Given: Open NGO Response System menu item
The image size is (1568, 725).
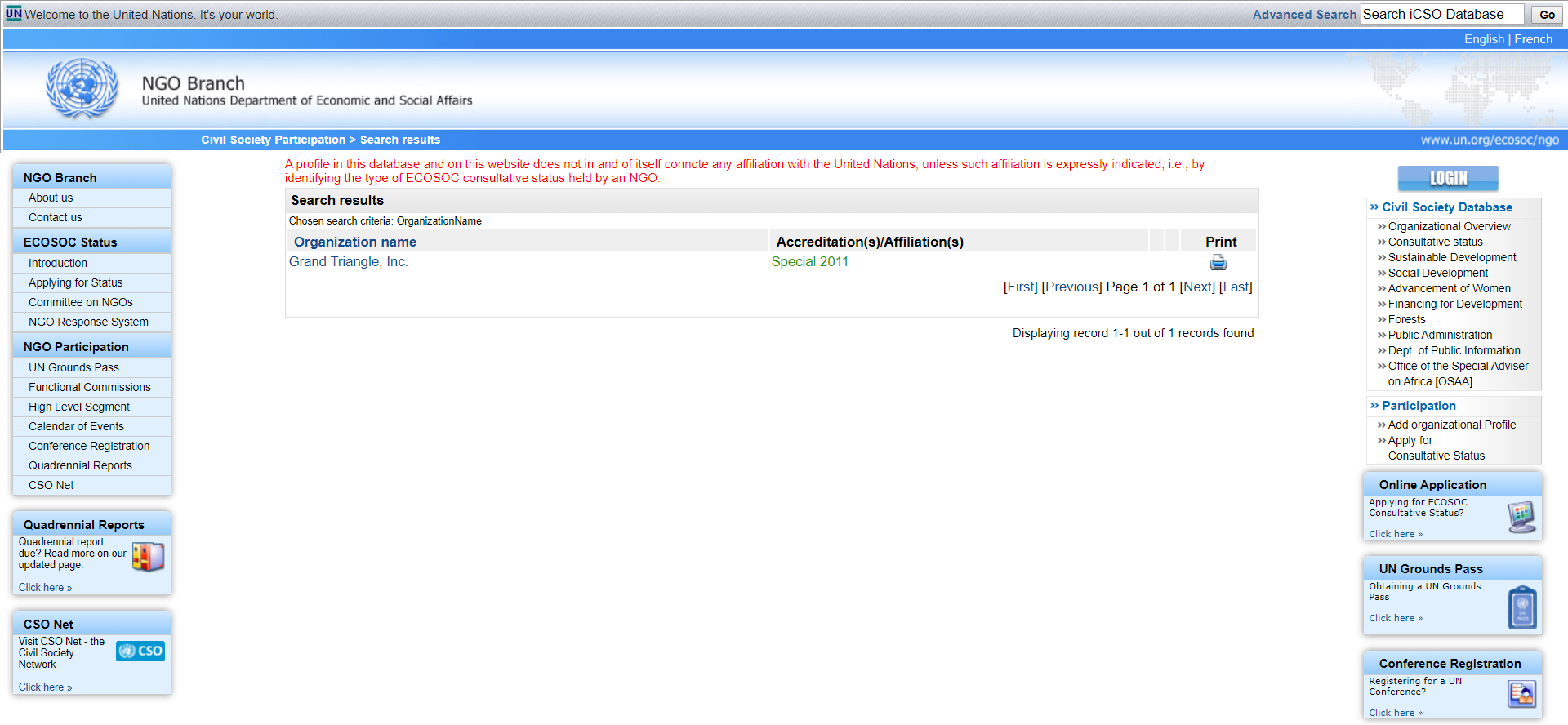Looking at the screenshot, I should click(x=89, y=322).
